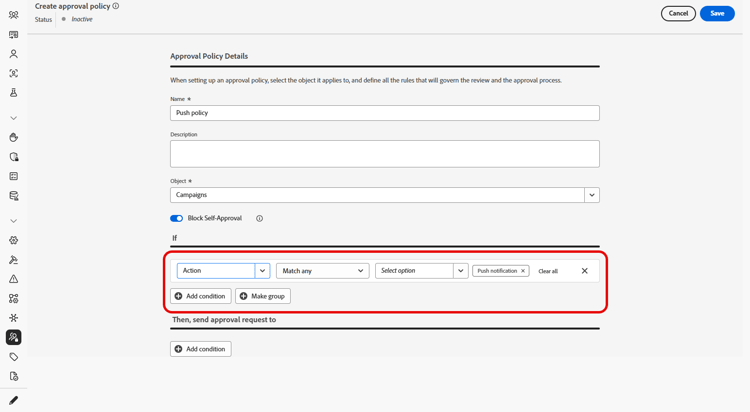This screenshot has height=412, width=750.
Task: Expand the Action field dropdown
Action: click(262, 271)
